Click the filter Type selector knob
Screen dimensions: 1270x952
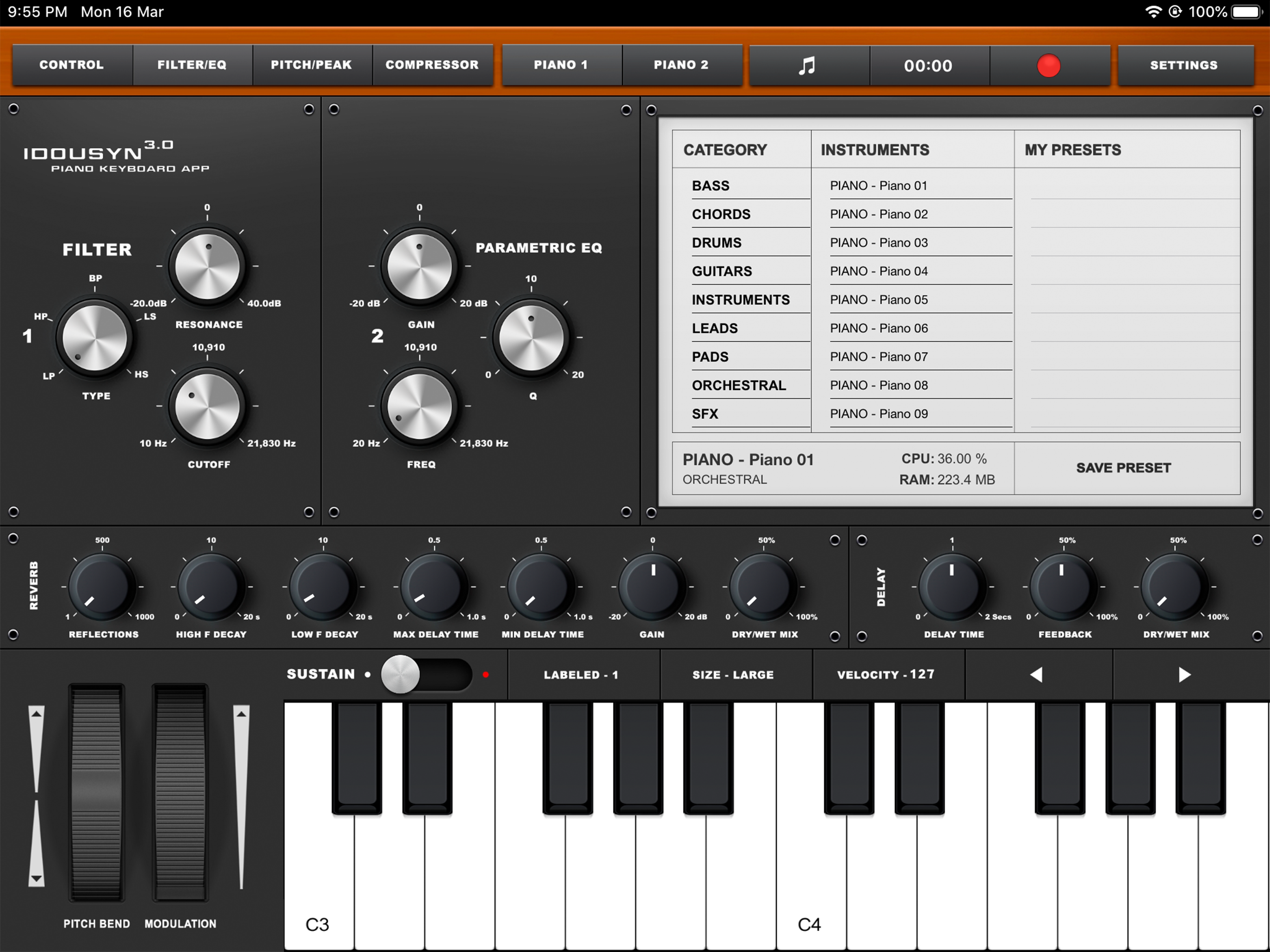[95, 338]
